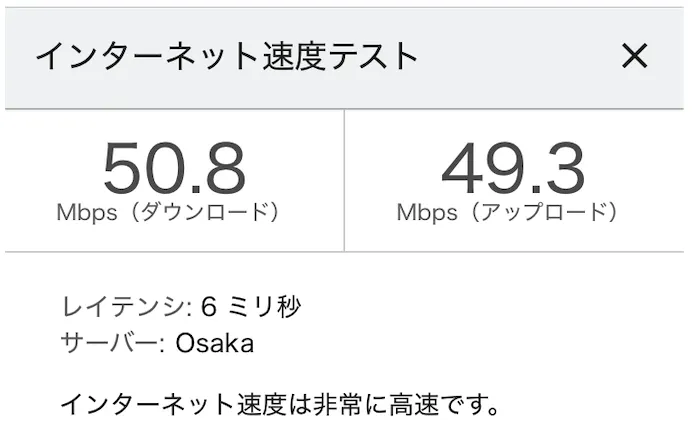Click the 49.3 upload speed value
Screen dimensions: 692x430
point(513,168)
